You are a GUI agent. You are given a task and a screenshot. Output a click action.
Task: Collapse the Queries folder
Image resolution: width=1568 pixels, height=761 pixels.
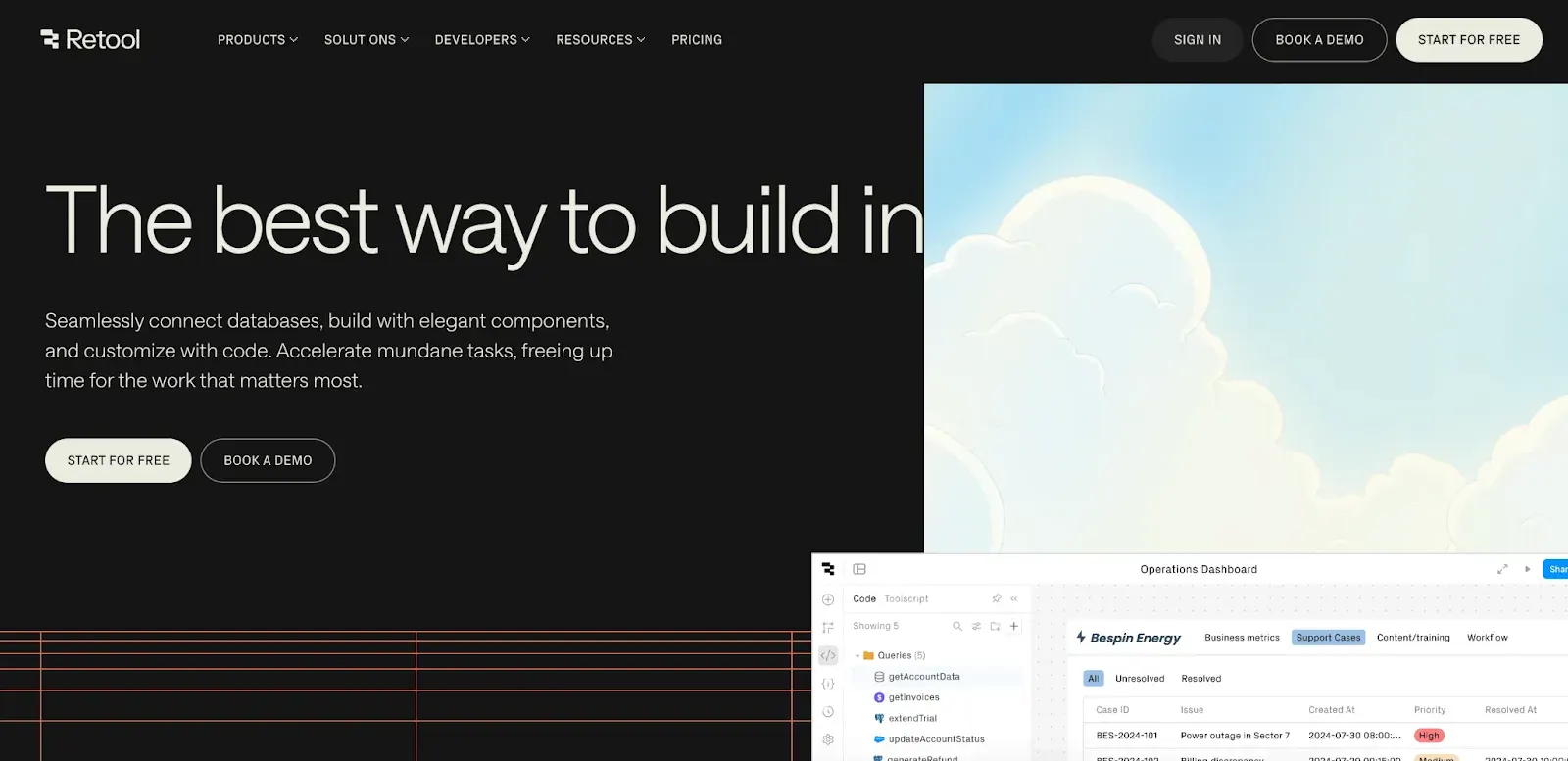click(857, 656)
